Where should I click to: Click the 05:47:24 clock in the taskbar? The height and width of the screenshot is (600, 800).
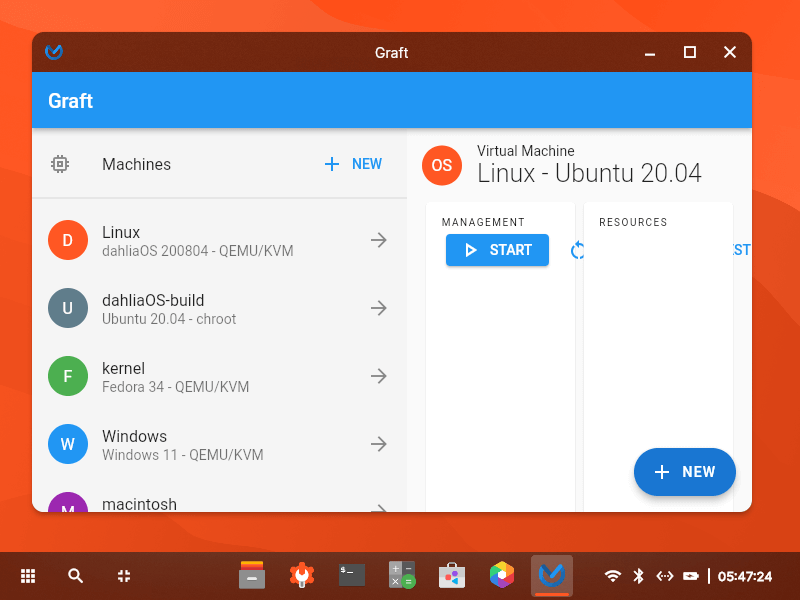coord(744,576)
